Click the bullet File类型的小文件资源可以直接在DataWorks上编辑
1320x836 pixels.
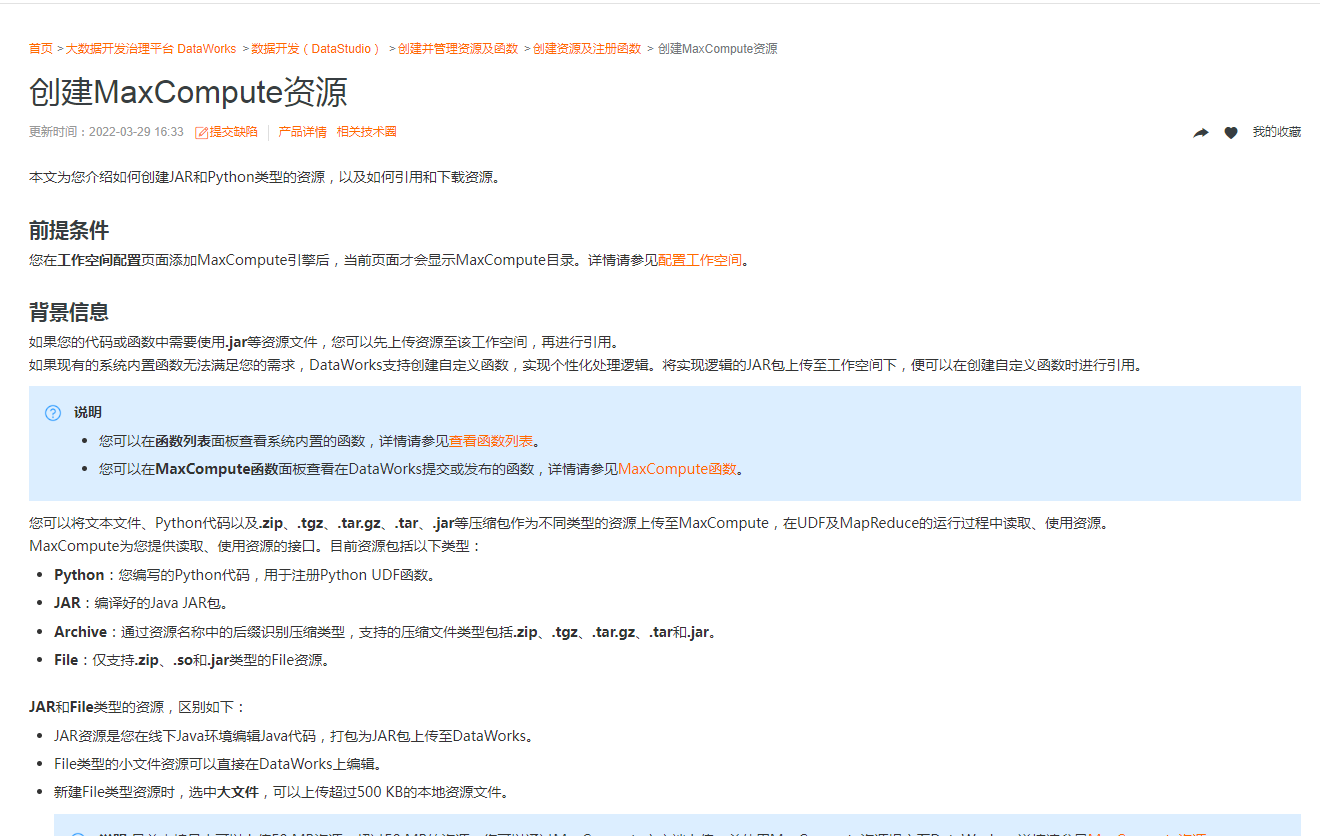click(x=218, y=764)
